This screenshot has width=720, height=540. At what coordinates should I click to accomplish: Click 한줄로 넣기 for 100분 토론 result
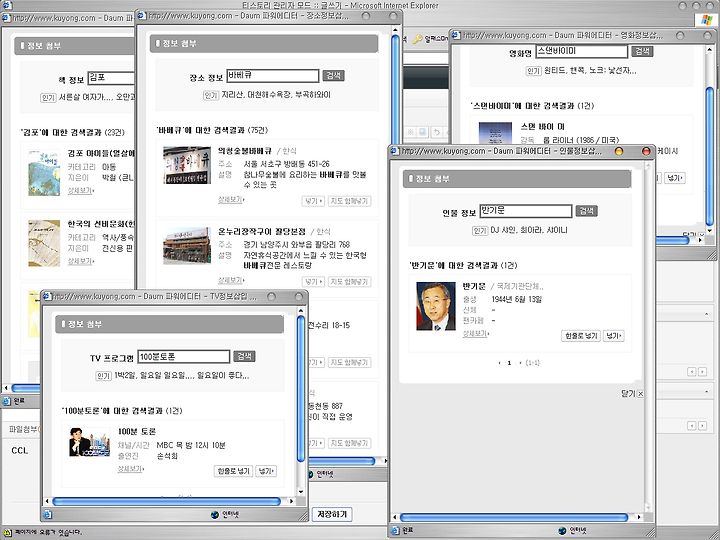coord(233,471)
